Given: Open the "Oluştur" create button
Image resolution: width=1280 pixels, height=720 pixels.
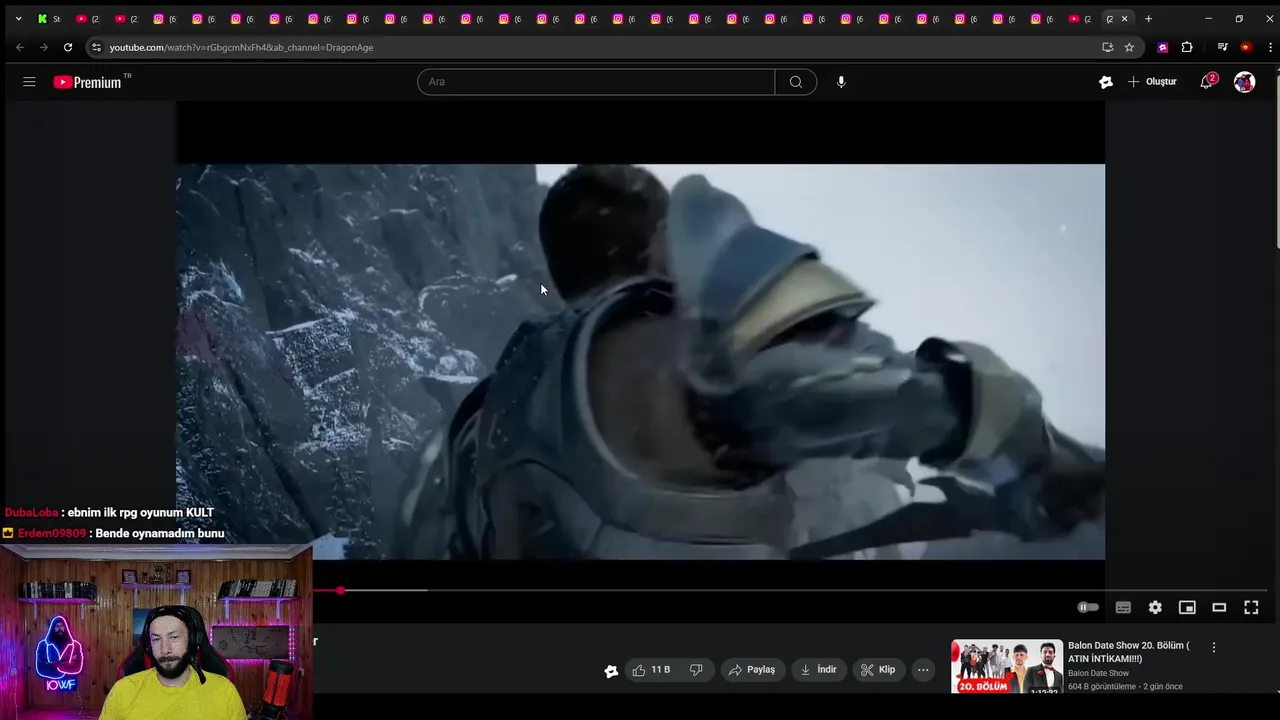Looking at the screenshot, I should (1152, 82).
